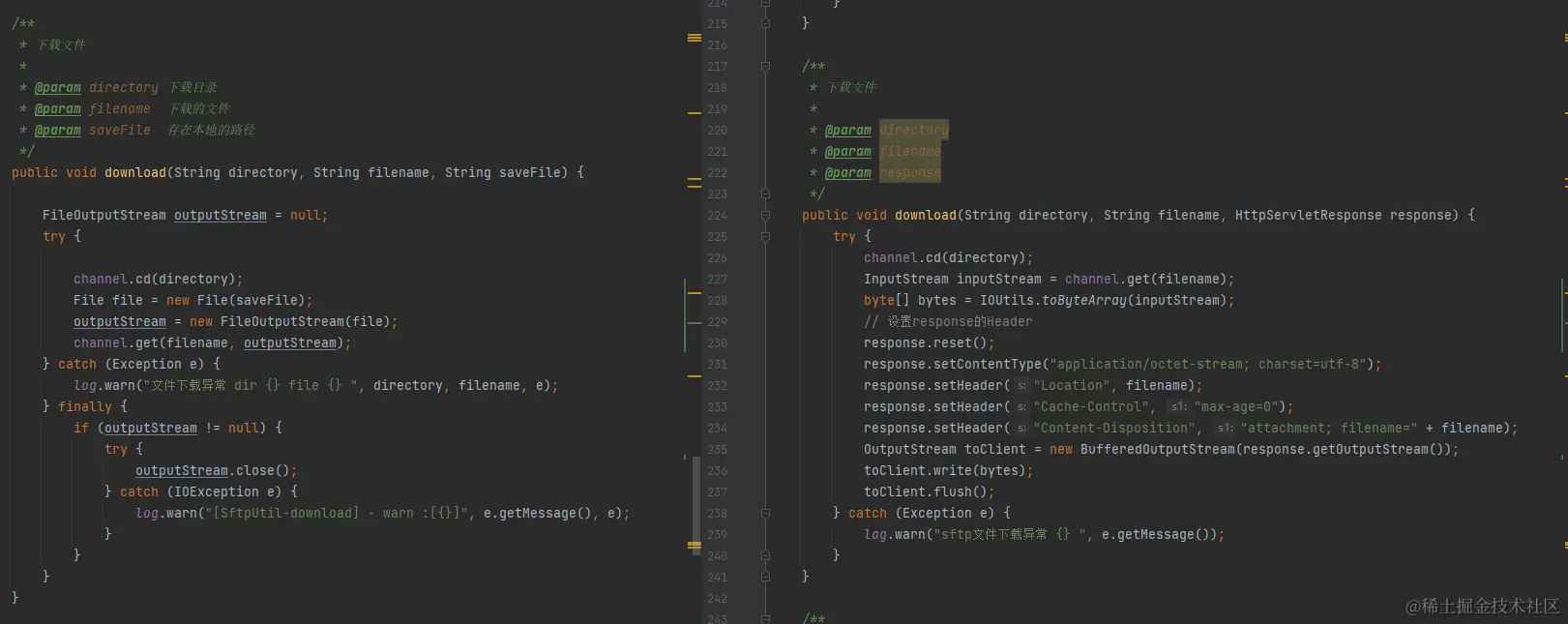Click line number 224 in the gutter
The height and width of the screenshot is (624, 1568).
(717, 216)
